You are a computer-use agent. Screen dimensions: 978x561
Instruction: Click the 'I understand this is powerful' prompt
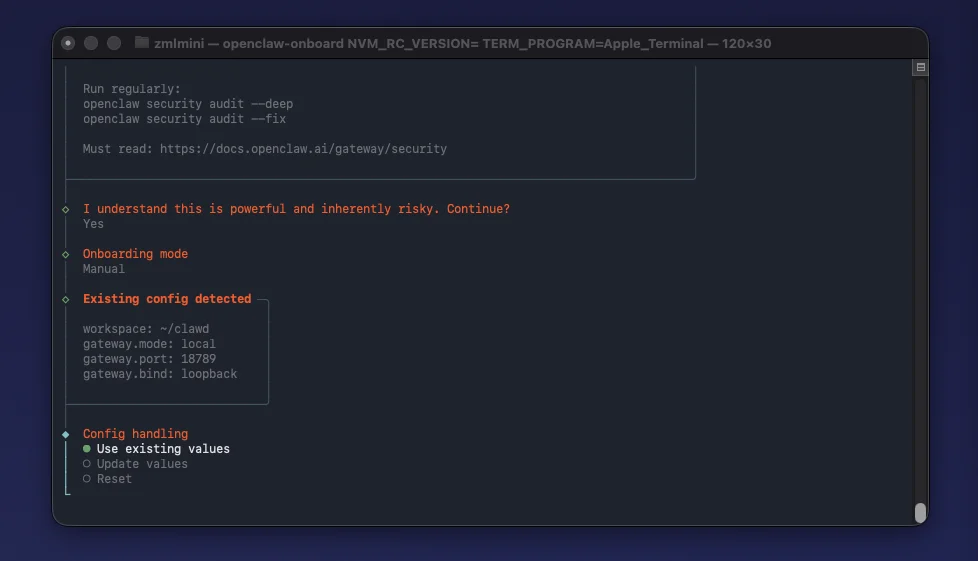(296, 209)
